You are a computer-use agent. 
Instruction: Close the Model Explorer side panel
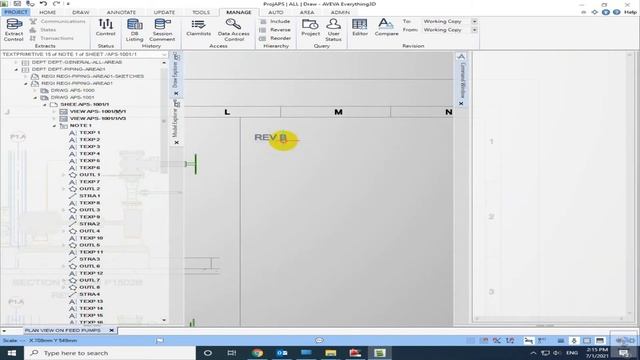tap(176, 142)
